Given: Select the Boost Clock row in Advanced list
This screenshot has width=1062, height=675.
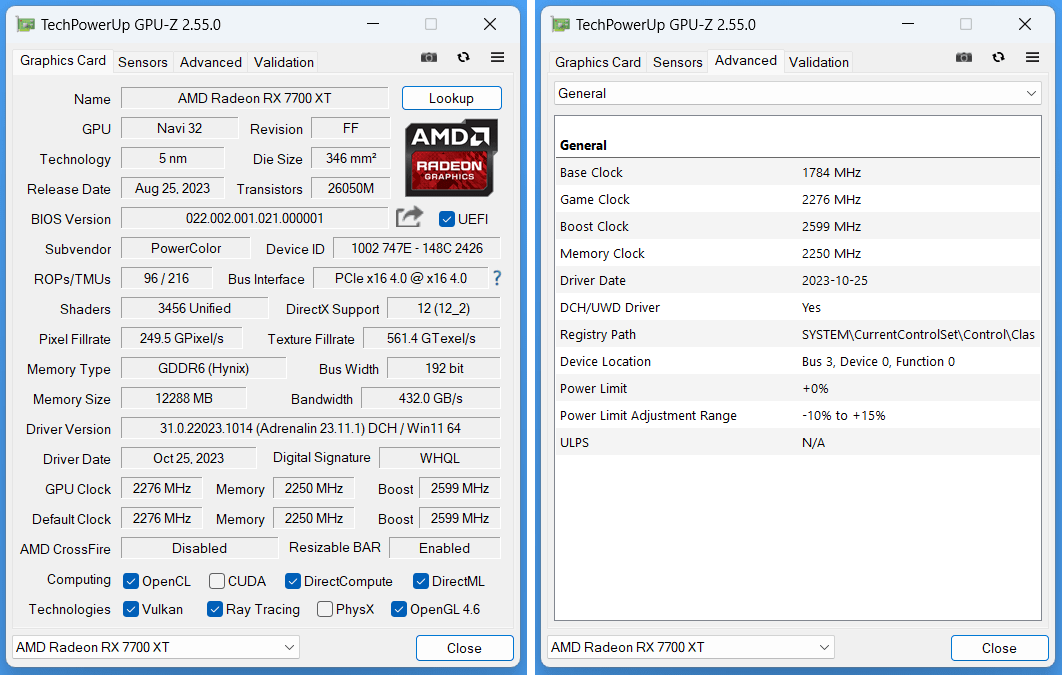Looking at the screenshot, I should (797, 227).
